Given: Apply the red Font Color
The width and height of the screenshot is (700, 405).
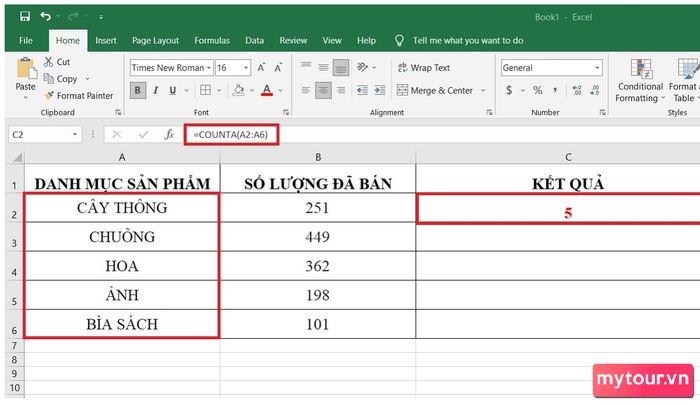Looking at the screenshot, I should 267,90.
